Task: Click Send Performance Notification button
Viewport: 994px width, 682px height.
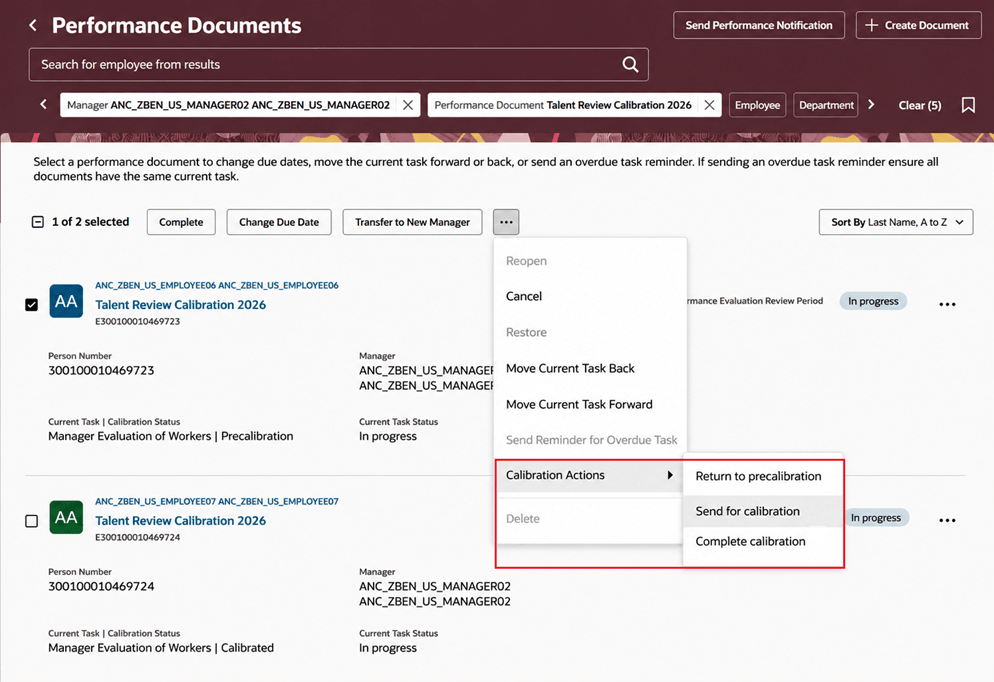Action: (759, 25)
